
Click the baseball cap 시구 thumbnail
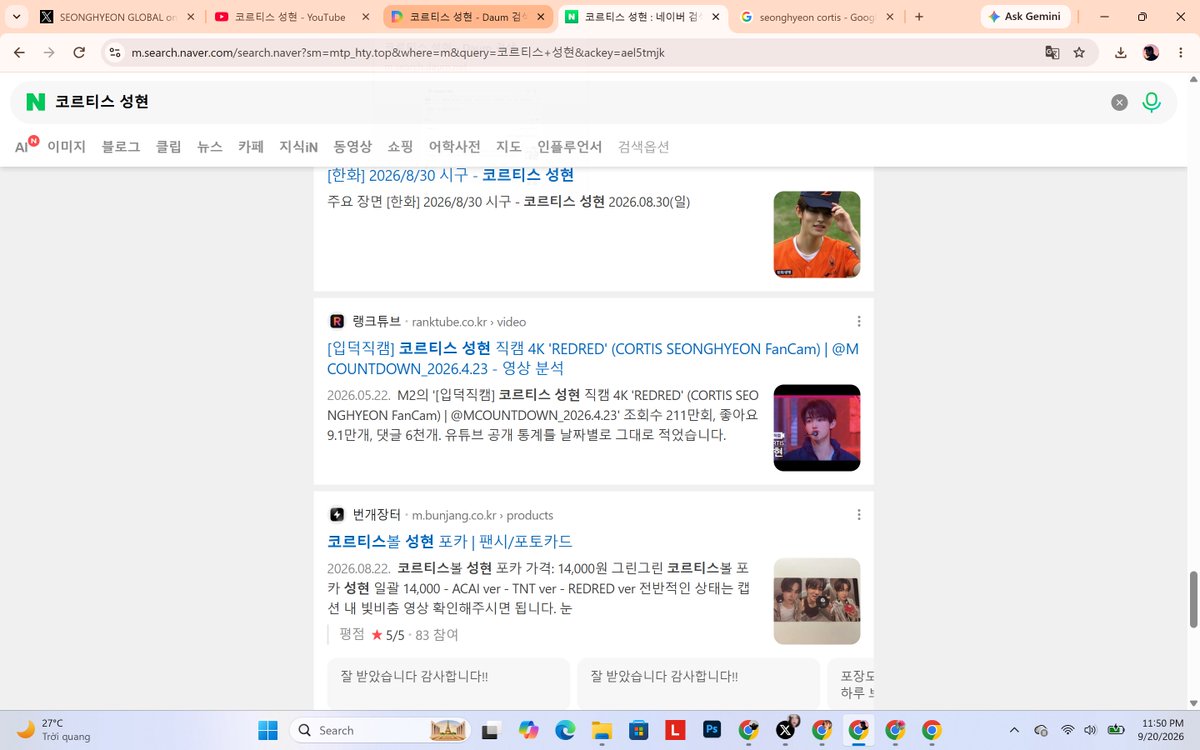point(817,234)
